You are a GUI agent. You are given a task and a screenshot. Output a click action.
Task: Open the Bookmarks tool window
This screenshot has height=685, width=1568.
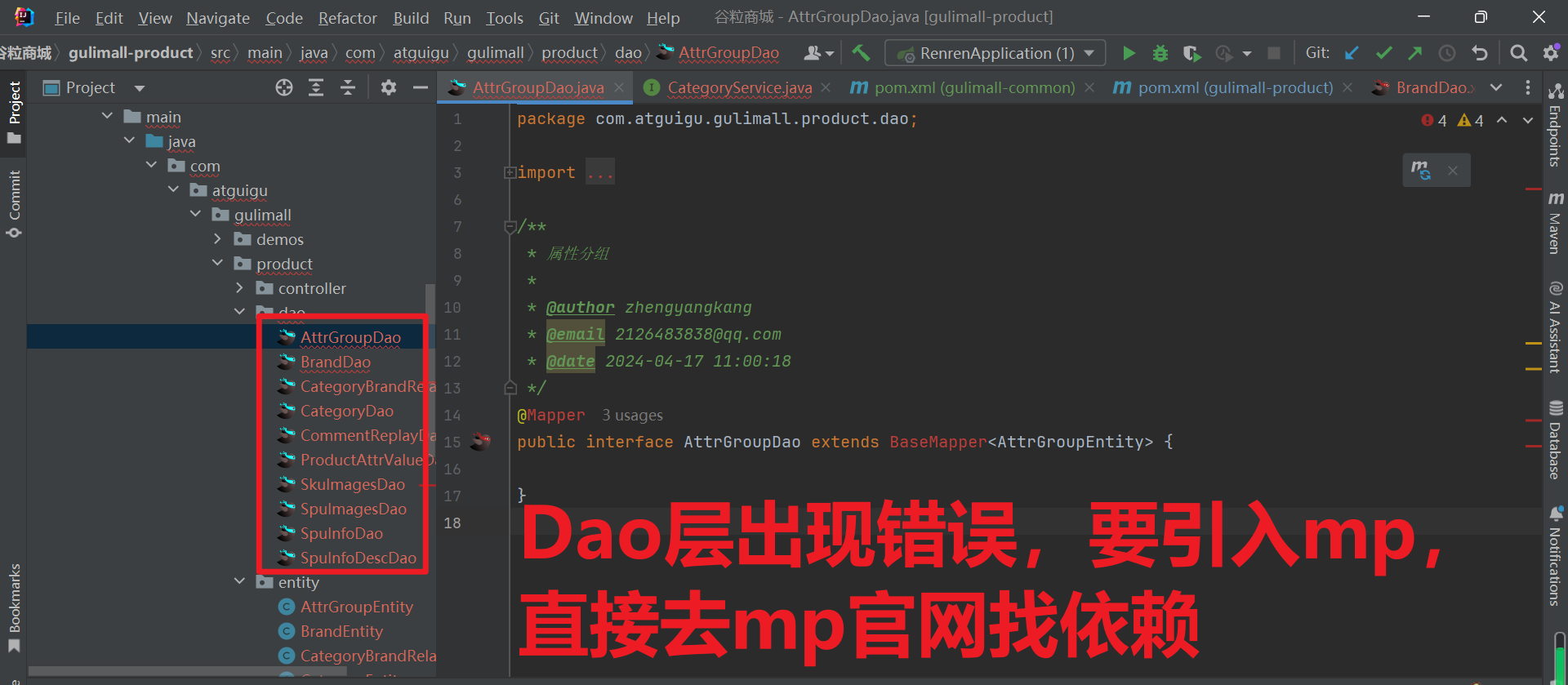pos(14,608)
